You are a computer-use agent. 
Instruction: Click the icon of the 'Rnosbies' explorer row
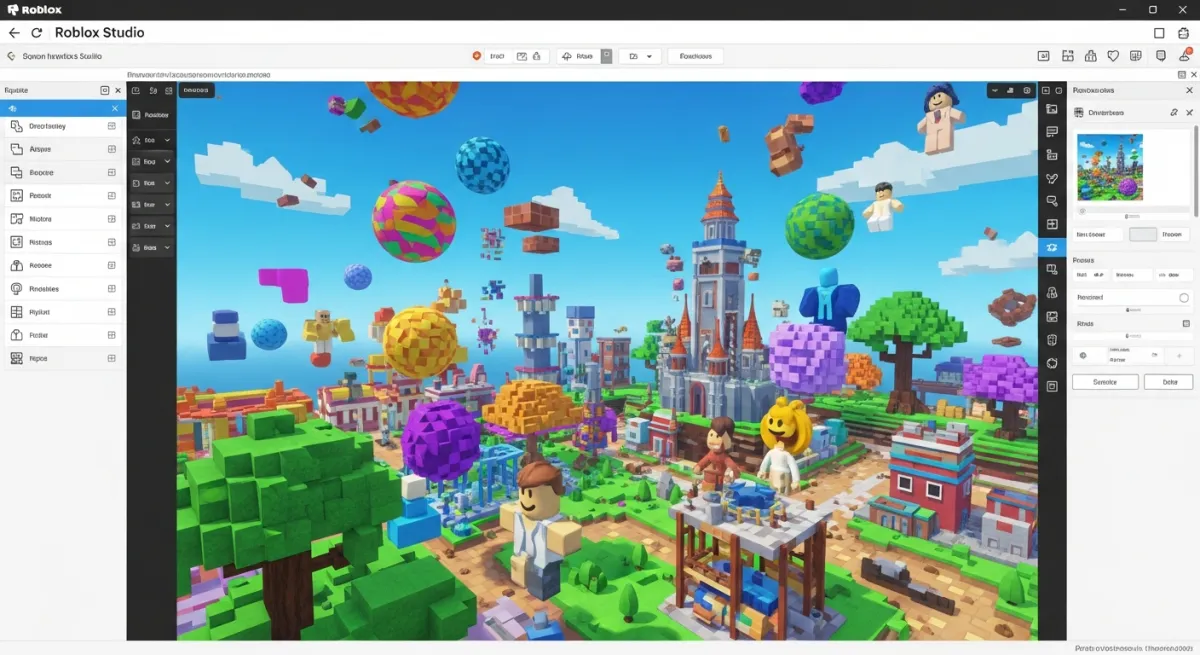point(16,289)
